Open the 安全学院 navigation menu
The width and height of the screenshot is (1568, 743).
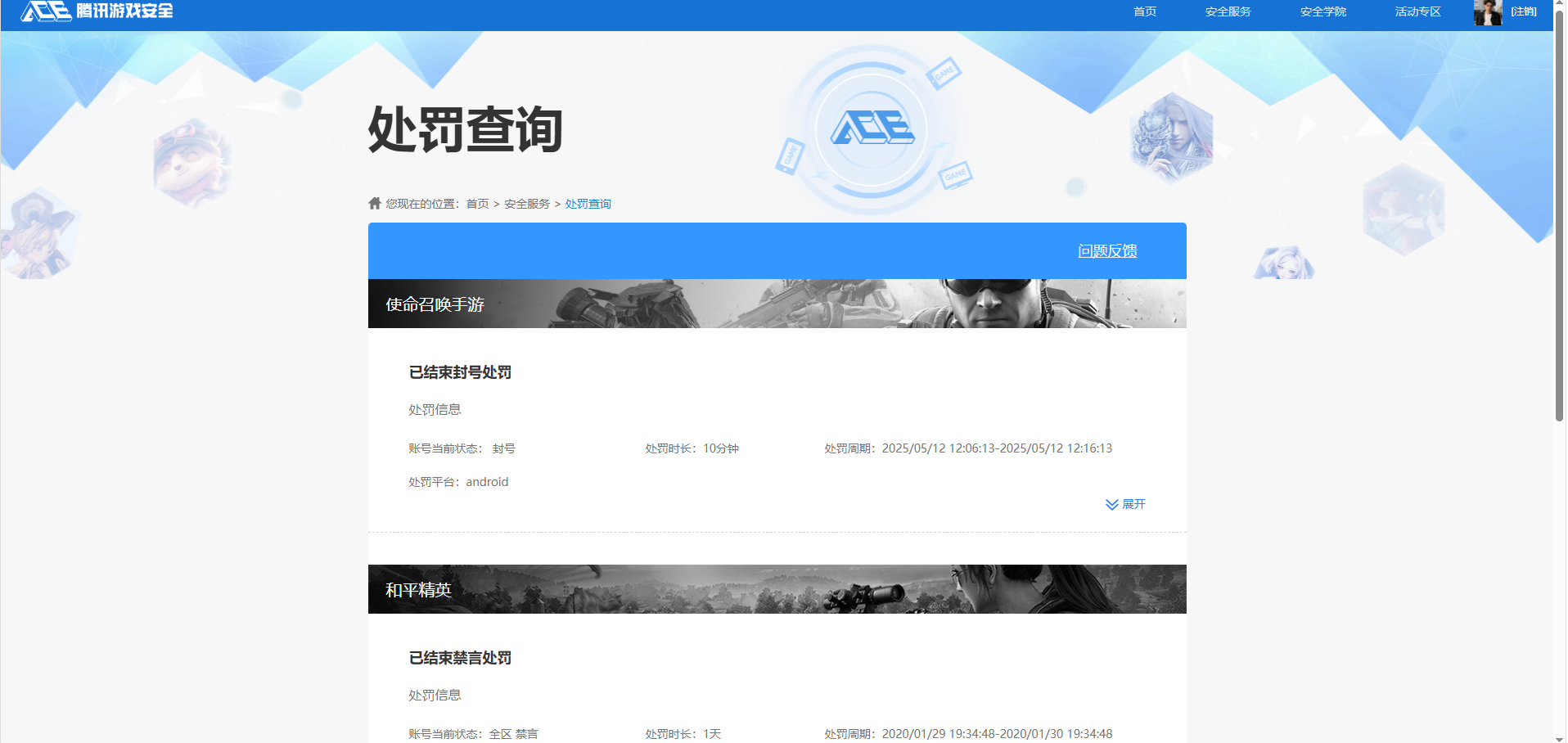pos(1322,11)
